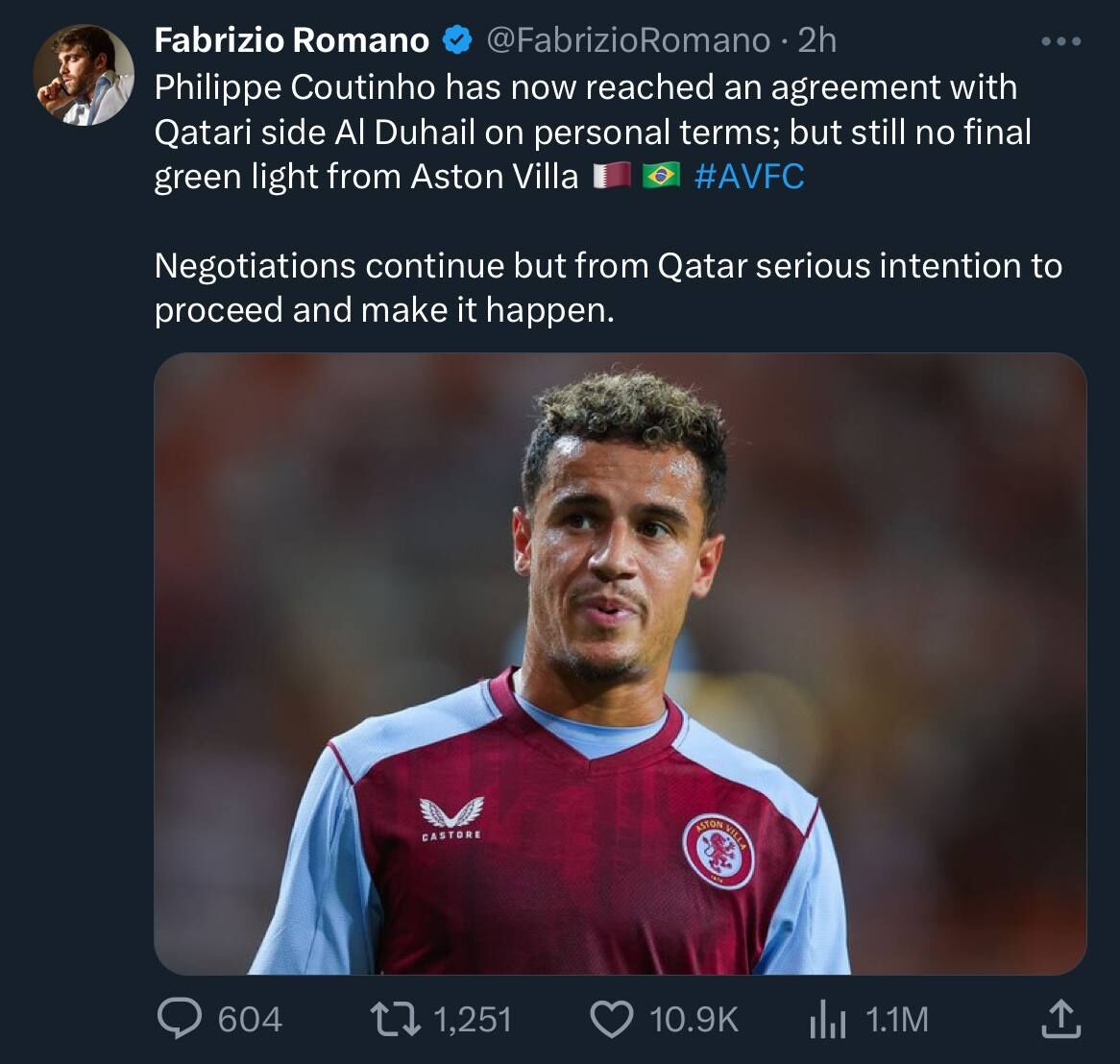Click the 1.1M views count

point(897,1019)
